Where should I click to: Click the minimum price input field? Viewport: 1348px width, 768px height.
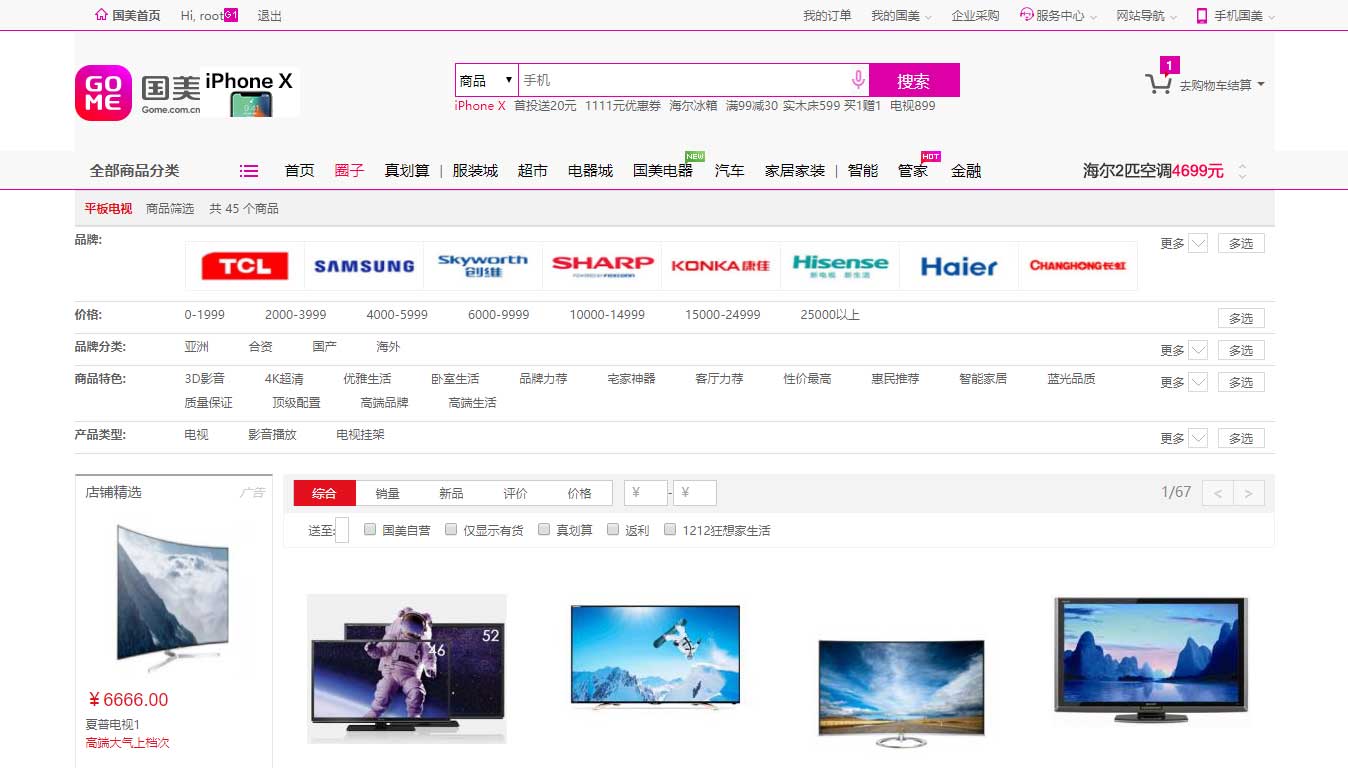tap(646, 493)
